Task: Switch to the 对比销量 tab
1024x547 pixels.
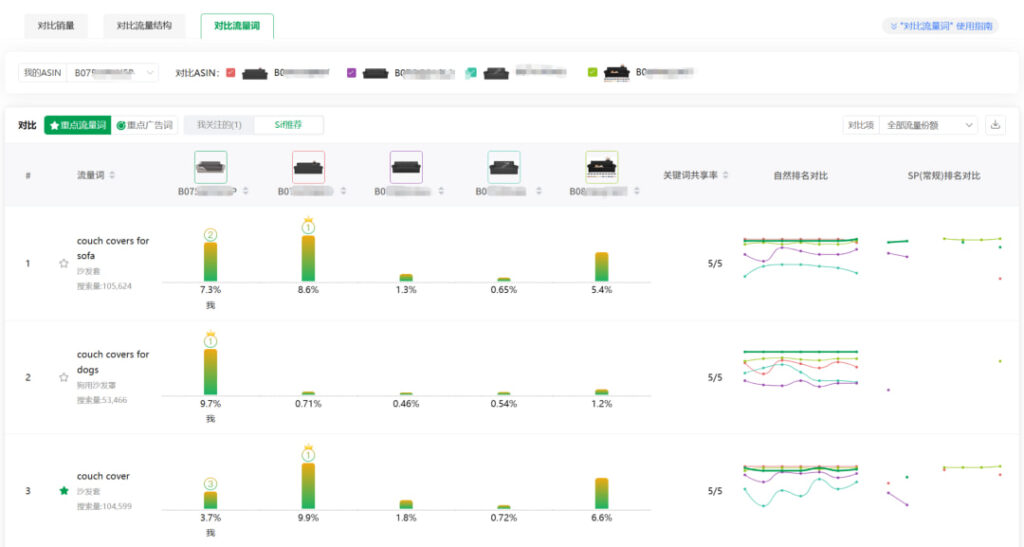Action: [56, 25]
